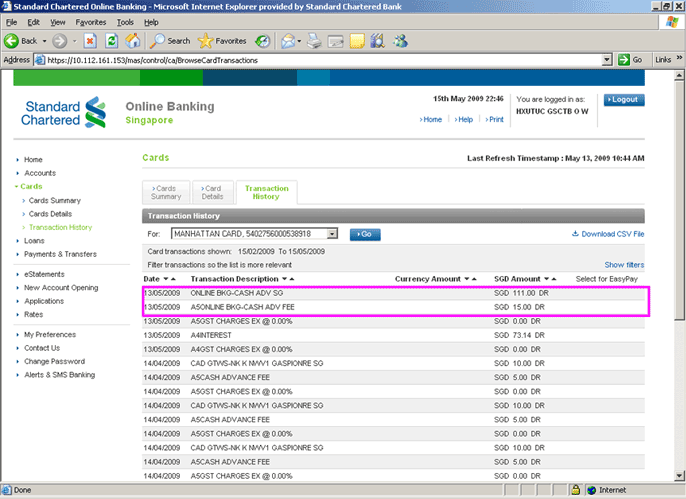Select the Transaction History tab

[x=266, y=192]
